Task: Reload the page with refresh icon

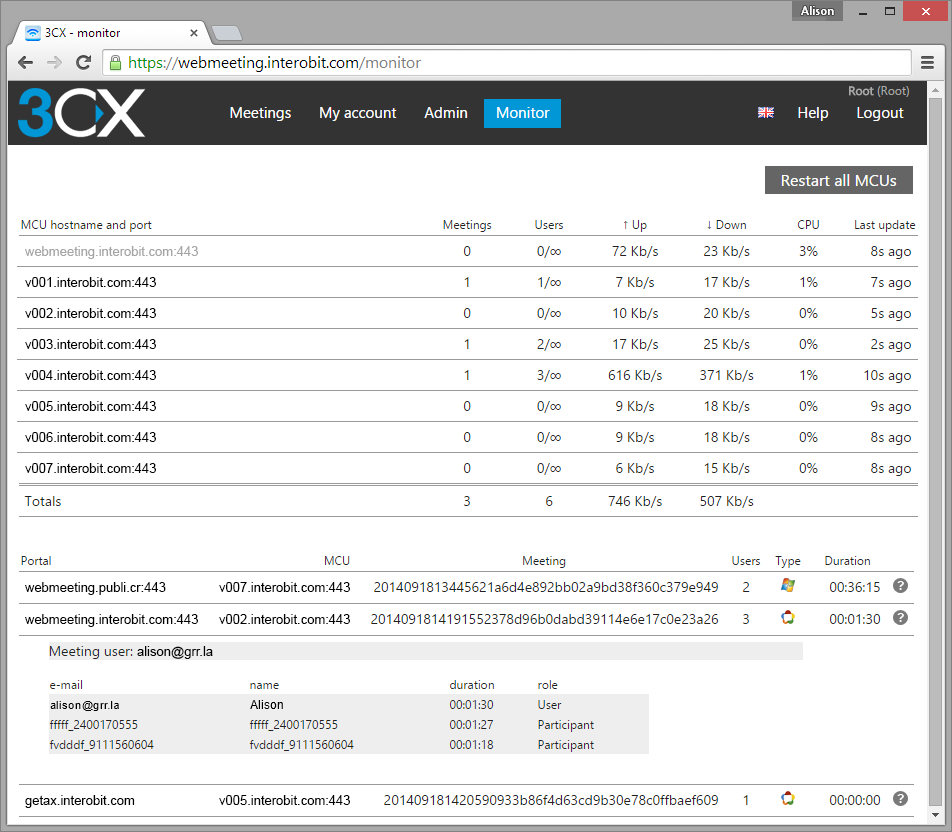Action: [x=83, y=63]
